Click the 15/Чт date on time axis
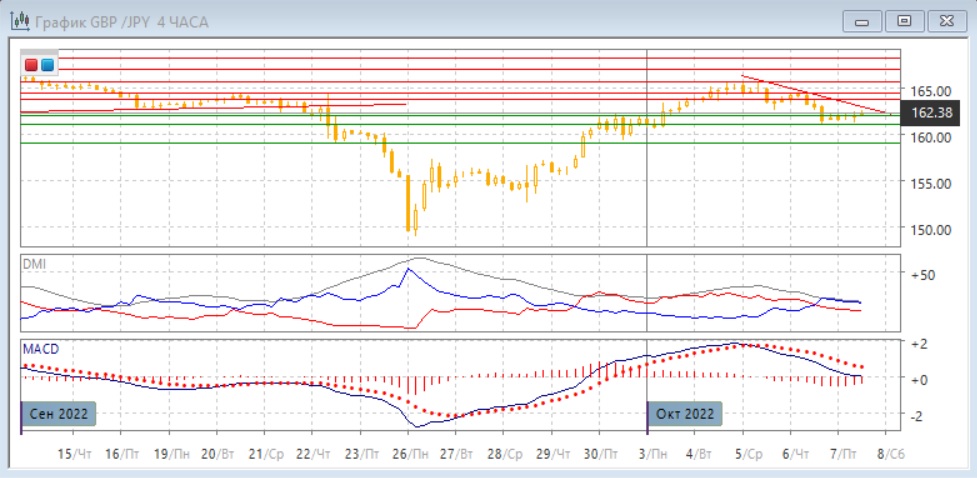Screen dimensions: 977x478 click(73, 453)
